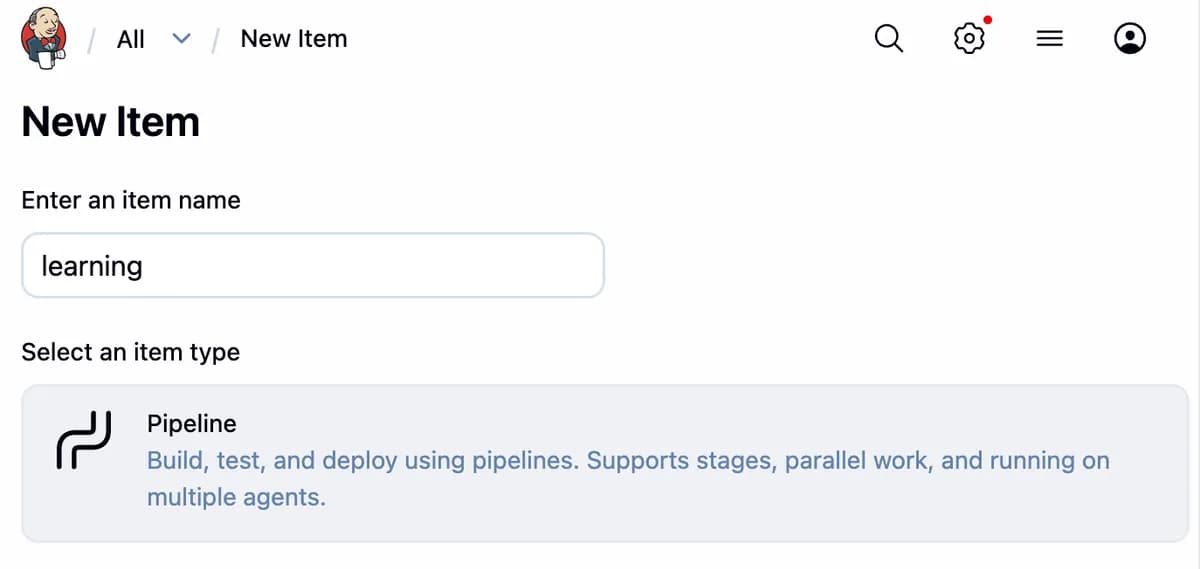The width and height of the screenshot is (1200, 569).
Task: Click the Jenkins butler logo
Action: tap(44, 39)
